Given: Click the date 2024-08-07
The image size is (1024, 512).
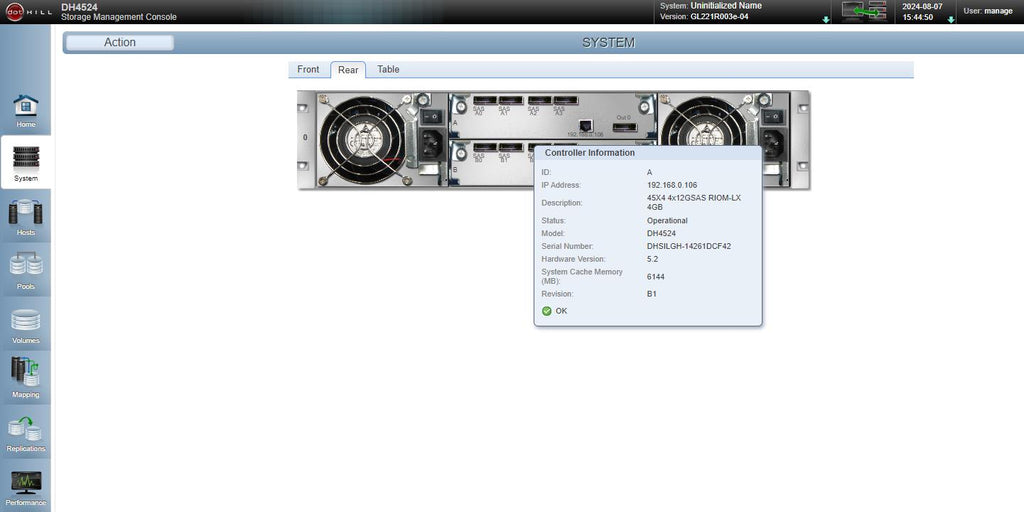Looking at the screenshot, I should (922, 7).
